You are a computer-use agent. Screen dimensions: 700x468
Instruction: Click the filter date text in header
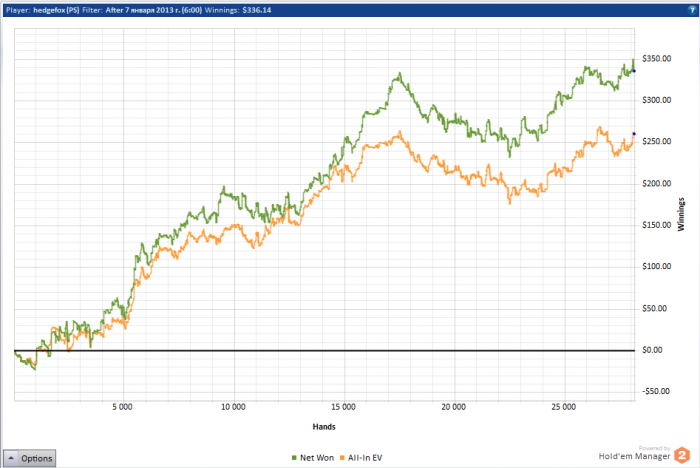pyautogui.click(x=154, y=10)
